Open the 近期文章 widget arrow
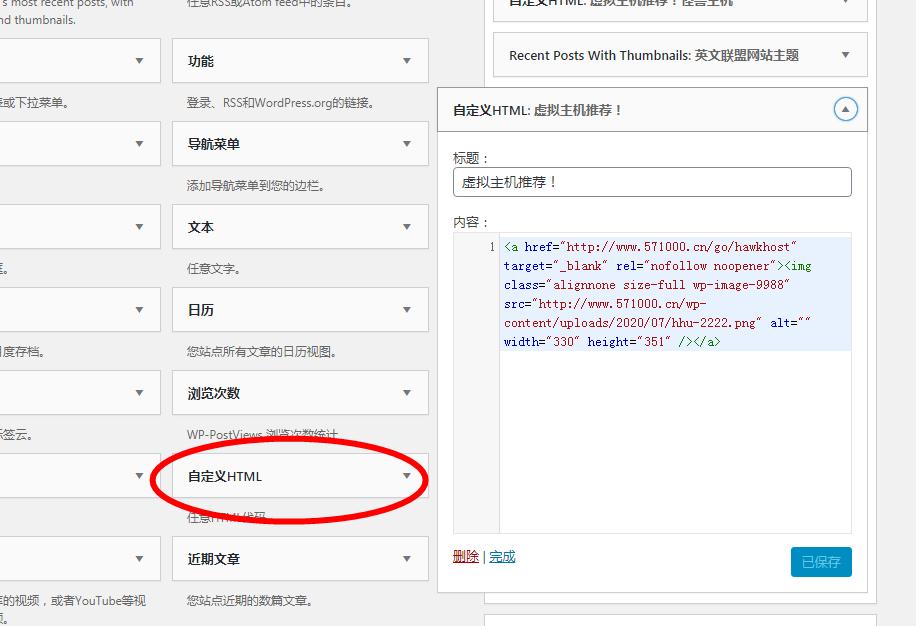Image resolution: width=916 pixels, height=626 pixels. tap(406, 559)
